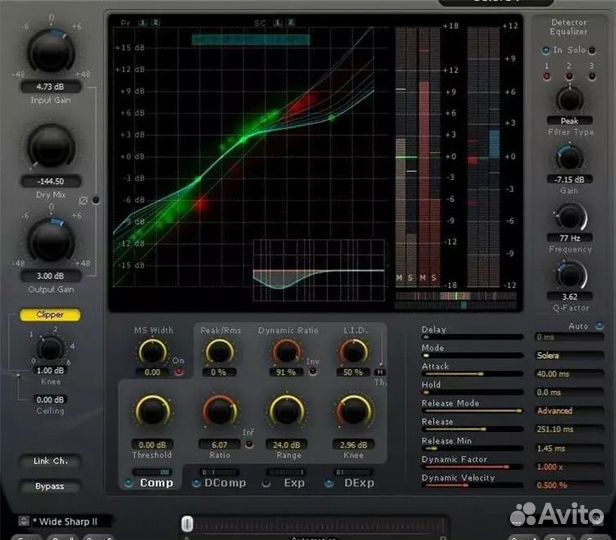
Task: Click the Output Gain 3.00 dB value
Action: 50,276
